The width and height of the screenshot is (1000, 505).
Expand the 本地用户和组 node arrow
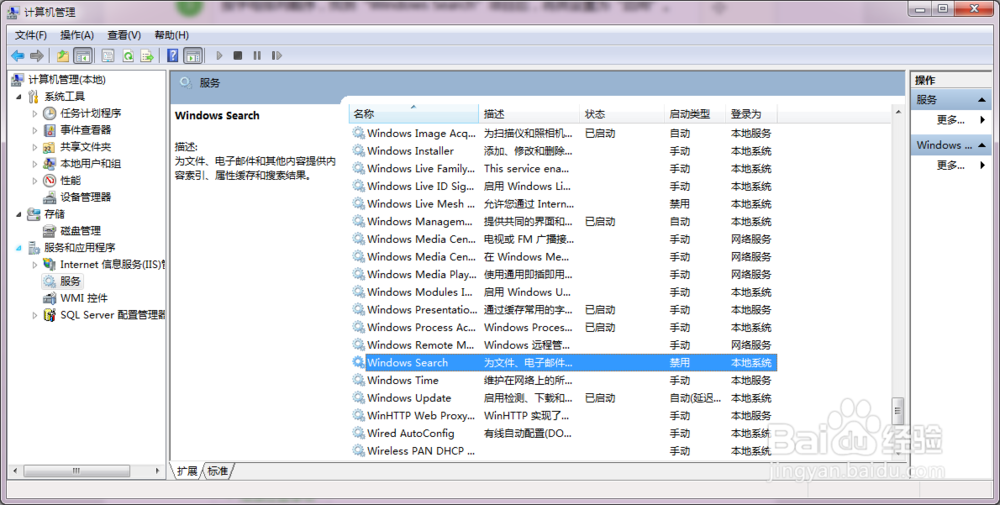point(34,164)
